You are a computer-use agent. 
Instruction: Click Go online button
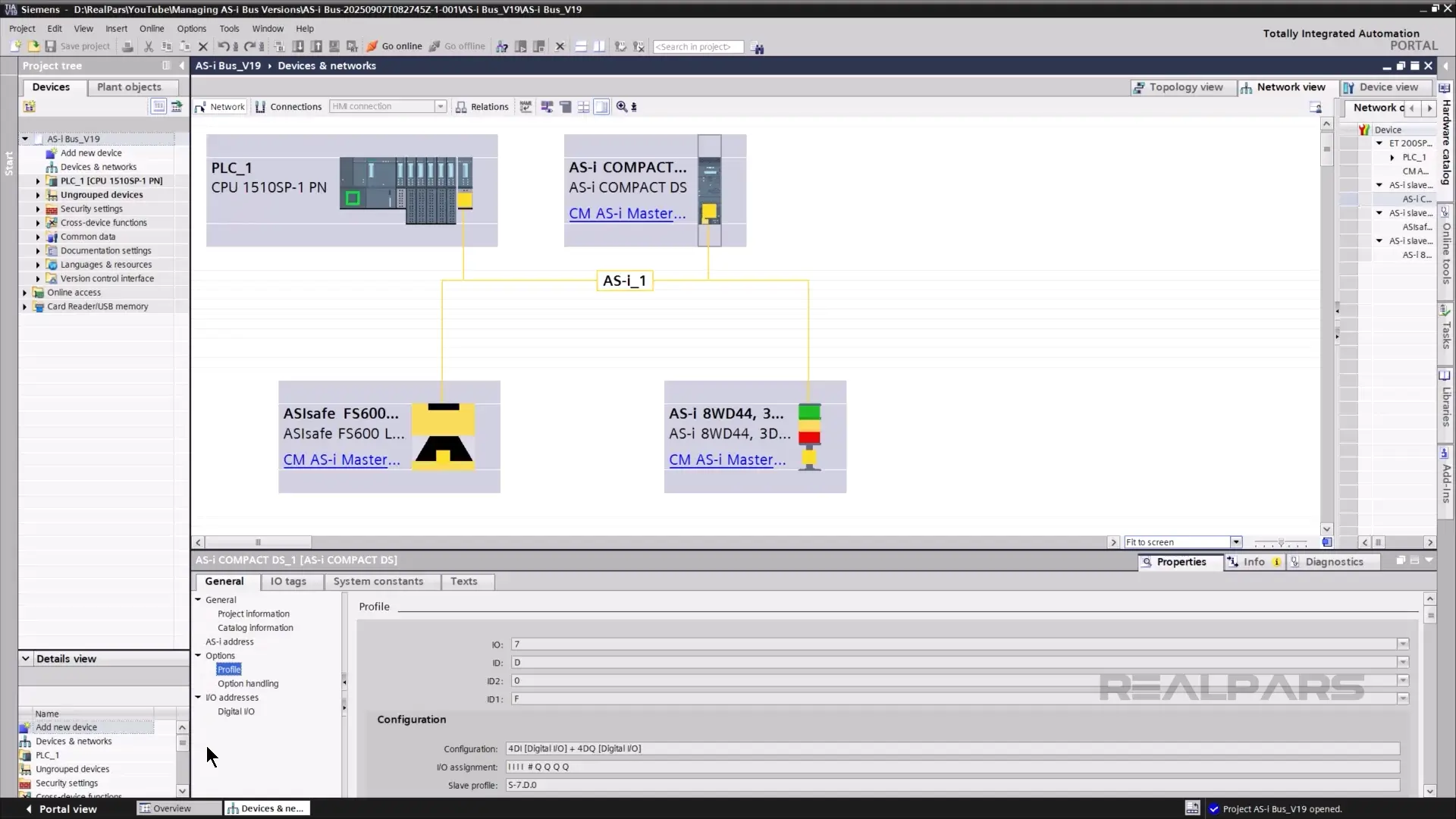tap(394, 46)
